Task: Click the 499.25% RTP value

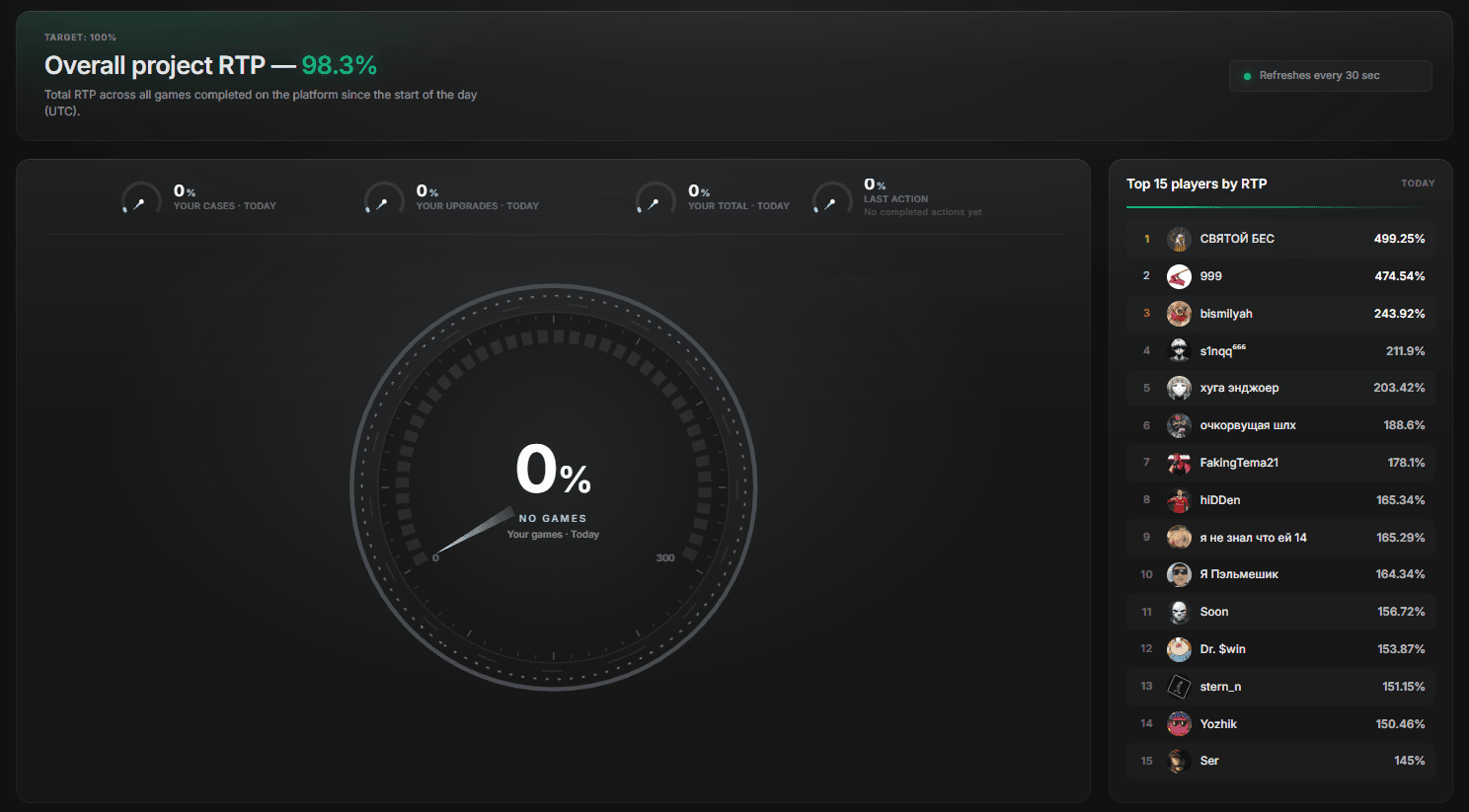Action: pos(1399,239)
